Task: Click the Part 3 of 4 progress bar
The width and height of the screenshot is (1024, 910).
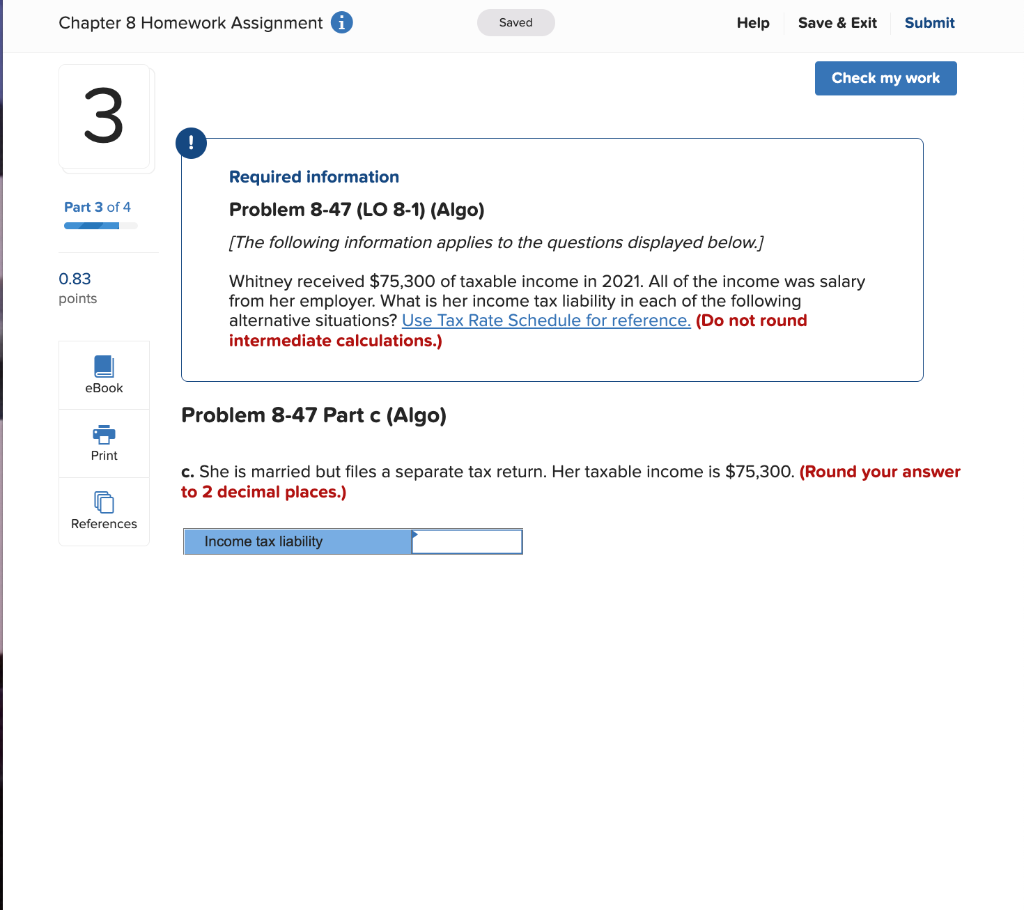Action: pyautogui.click(x=101, y=226)
